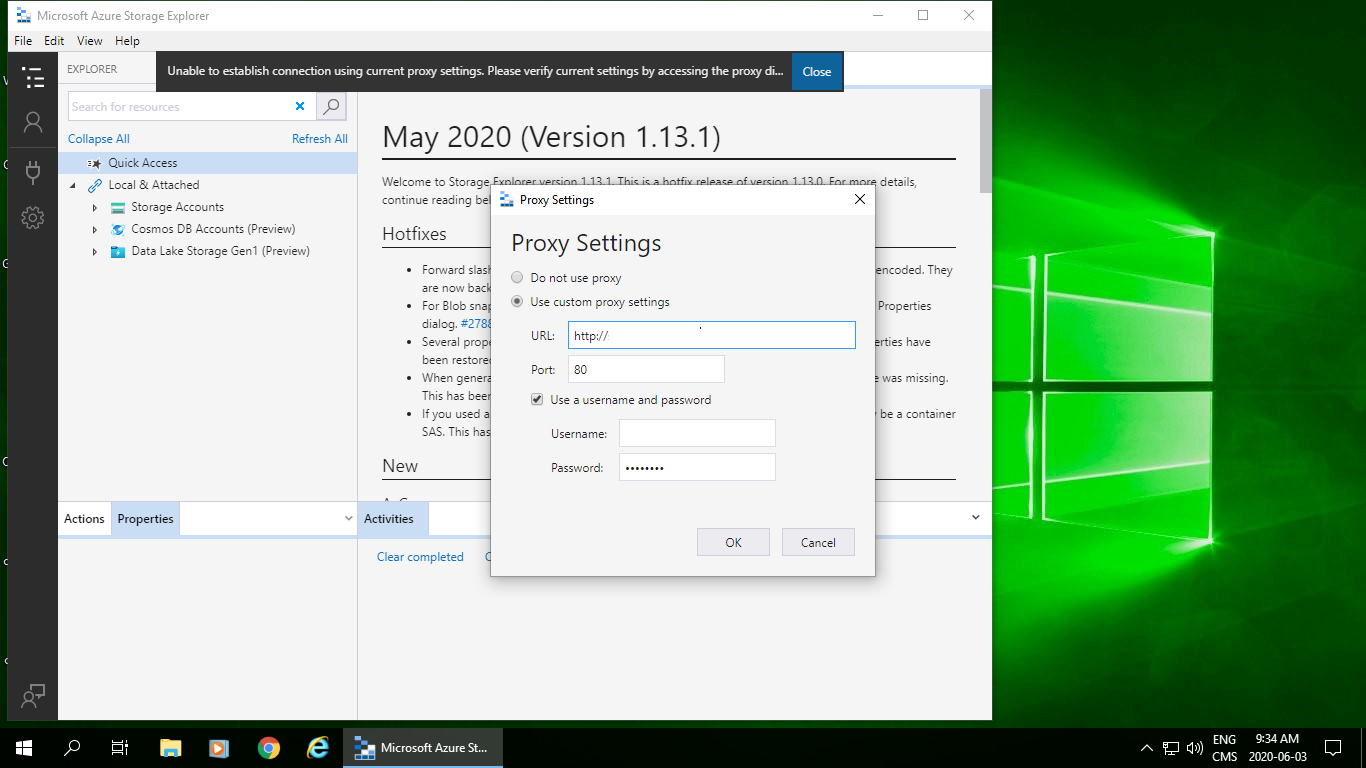Click the volume speaker tray icon
The width and height of the screenshot is (1366, 768).
point(1195,748)
